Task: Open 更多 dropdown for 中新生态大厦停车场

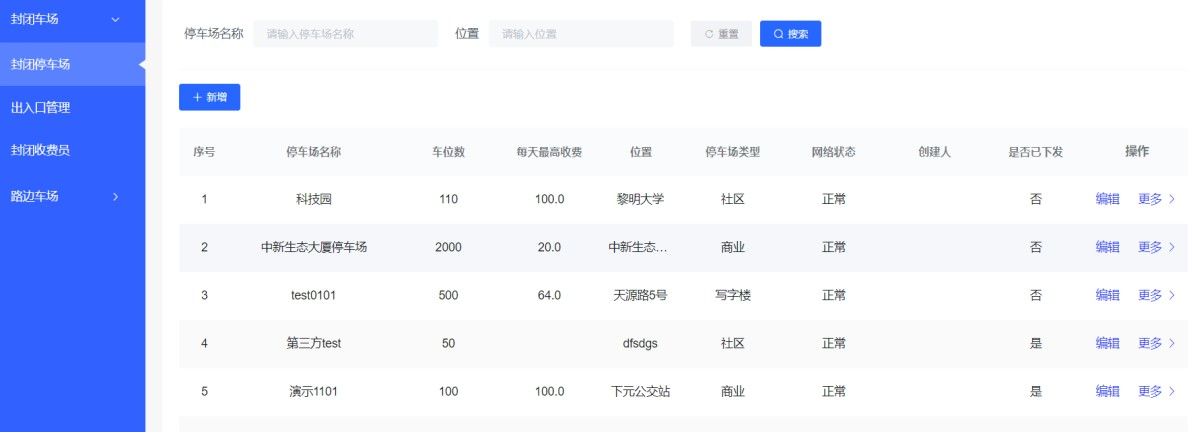Action: click(1156, 247)
